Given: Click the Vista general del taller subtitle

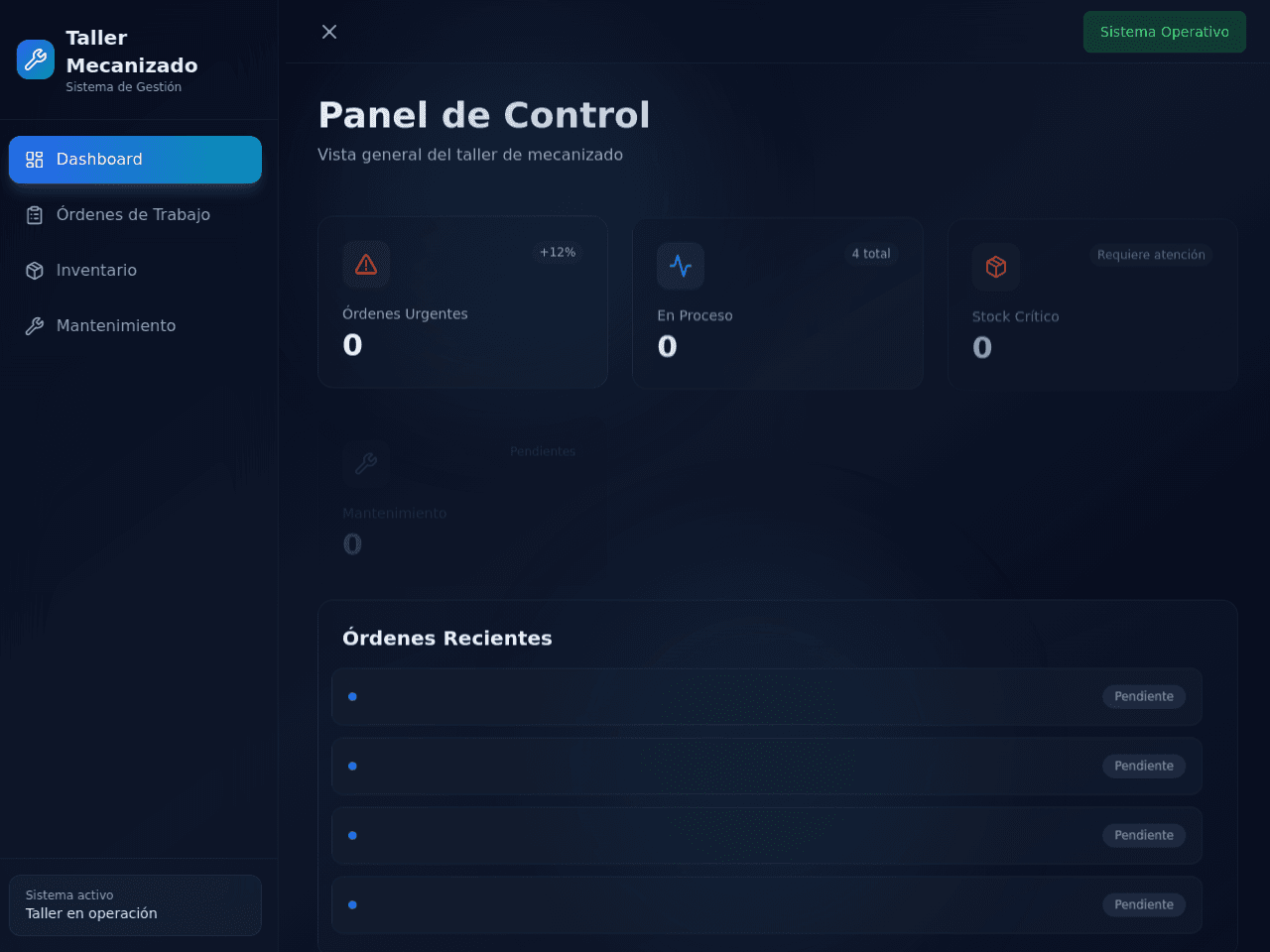Looking at the screenshot, I should pos(470,155).
